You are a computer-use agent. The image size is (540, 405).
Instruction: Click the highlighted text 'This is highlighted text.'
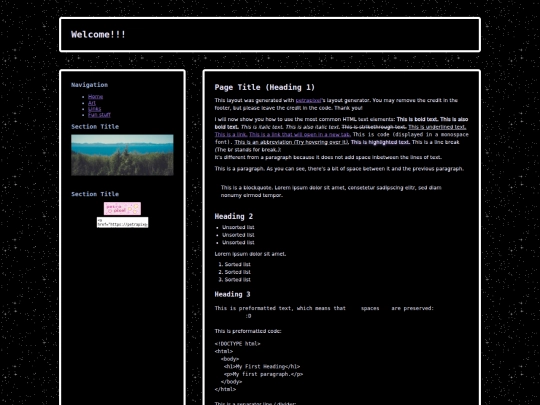381,142
